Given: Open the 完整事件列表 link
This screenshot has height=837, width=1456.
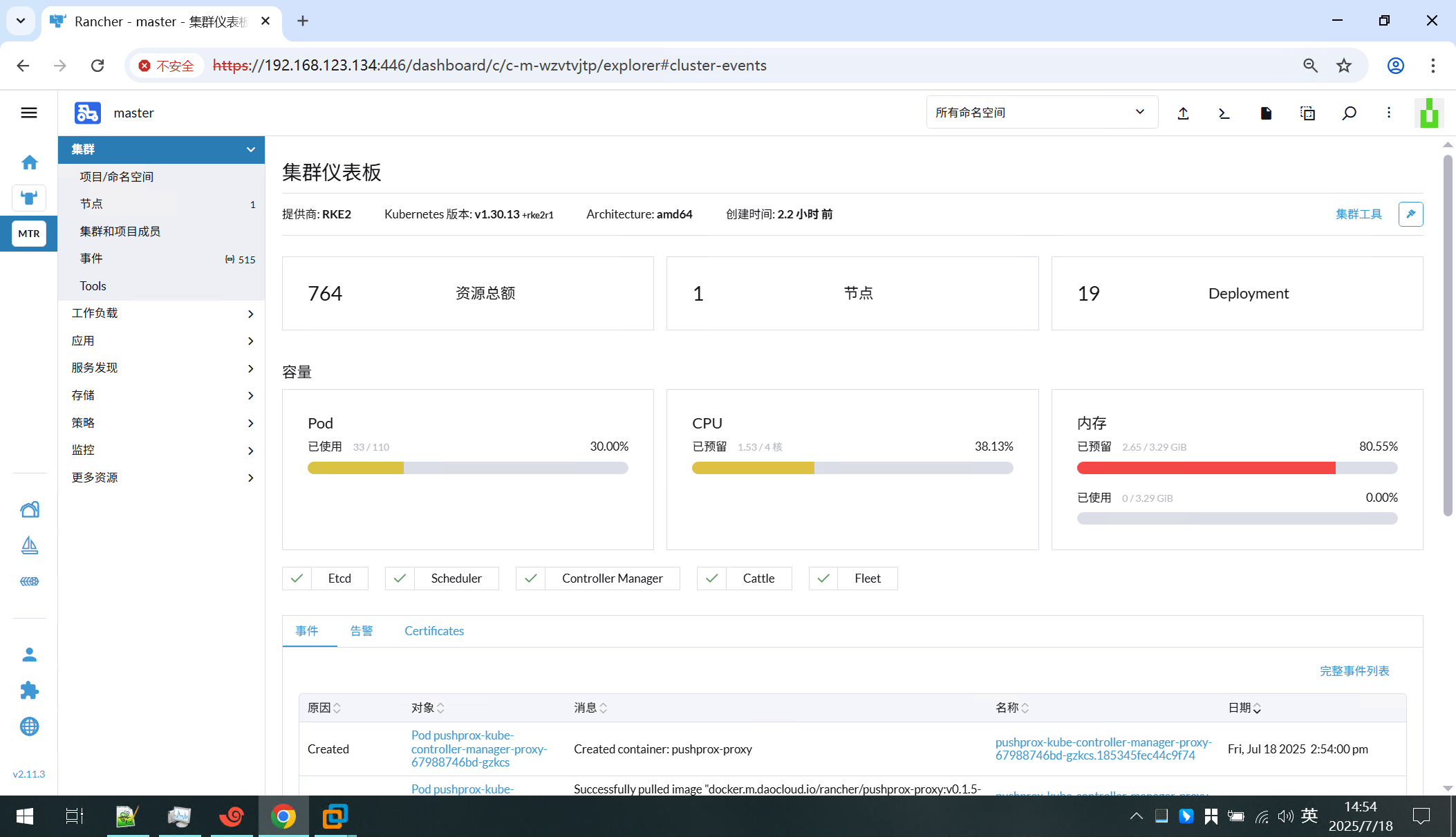Looking at the screenshot, I should point(1354,671).
